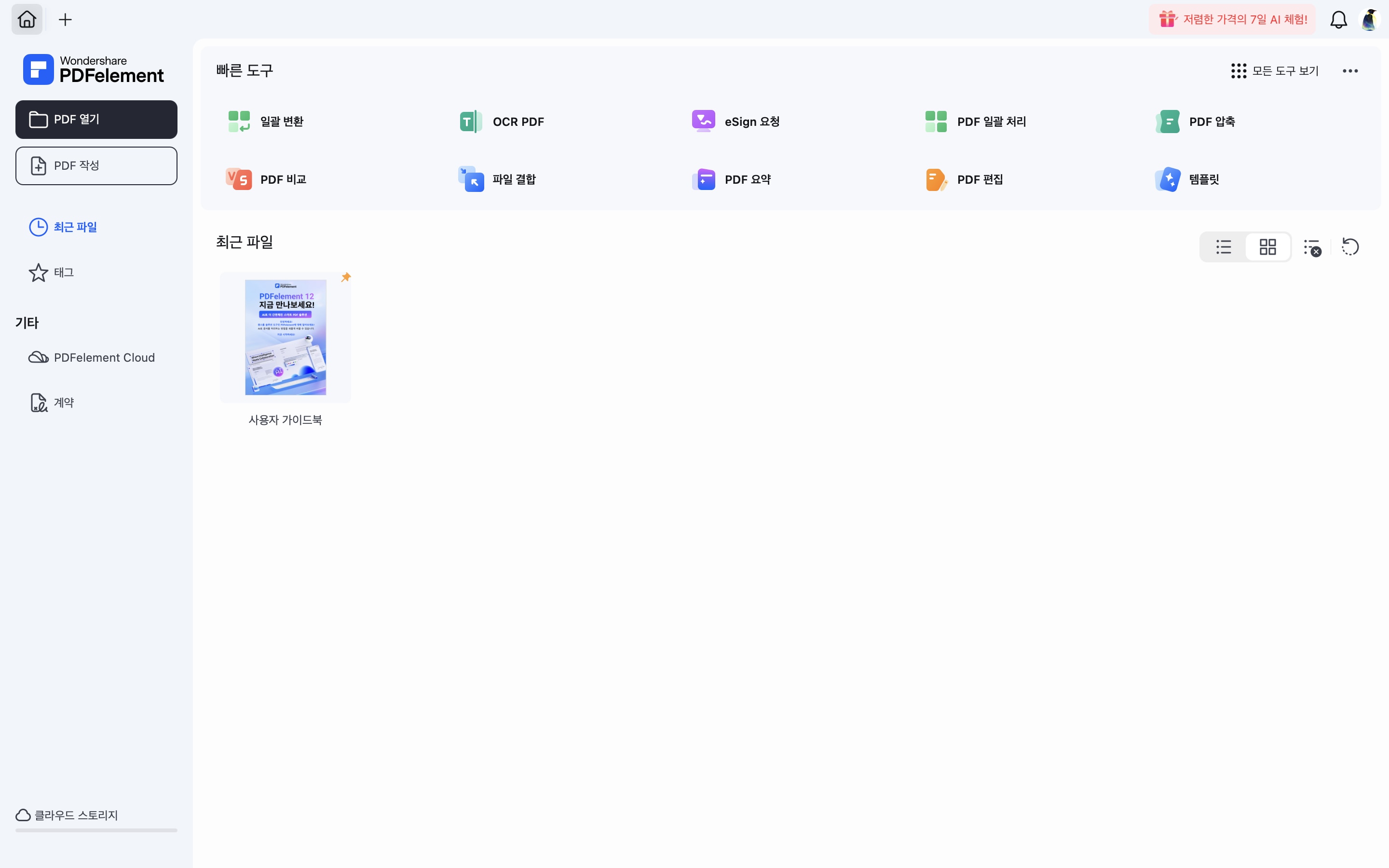
Task: Click the PDF 열기 button
Action: 95,119
